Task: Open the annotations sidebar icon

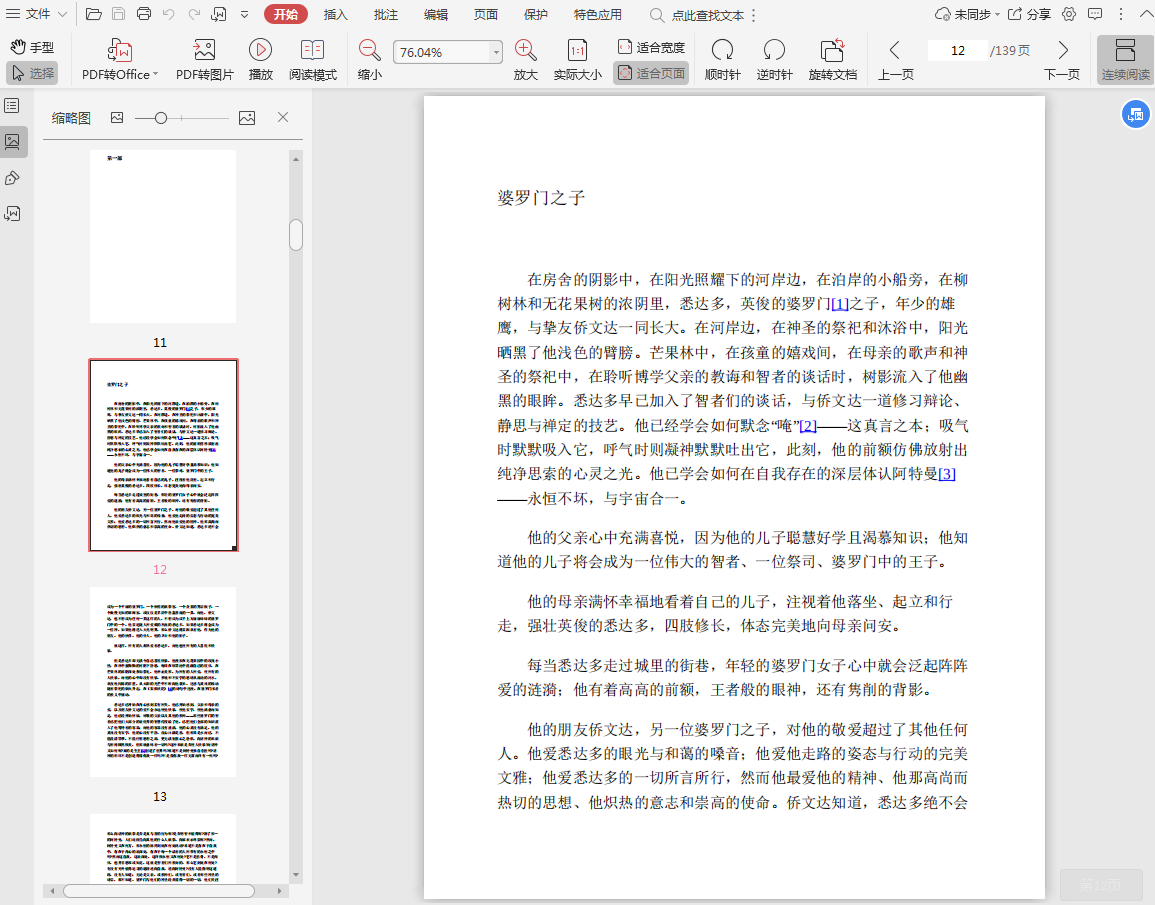Action: [13, 178]
